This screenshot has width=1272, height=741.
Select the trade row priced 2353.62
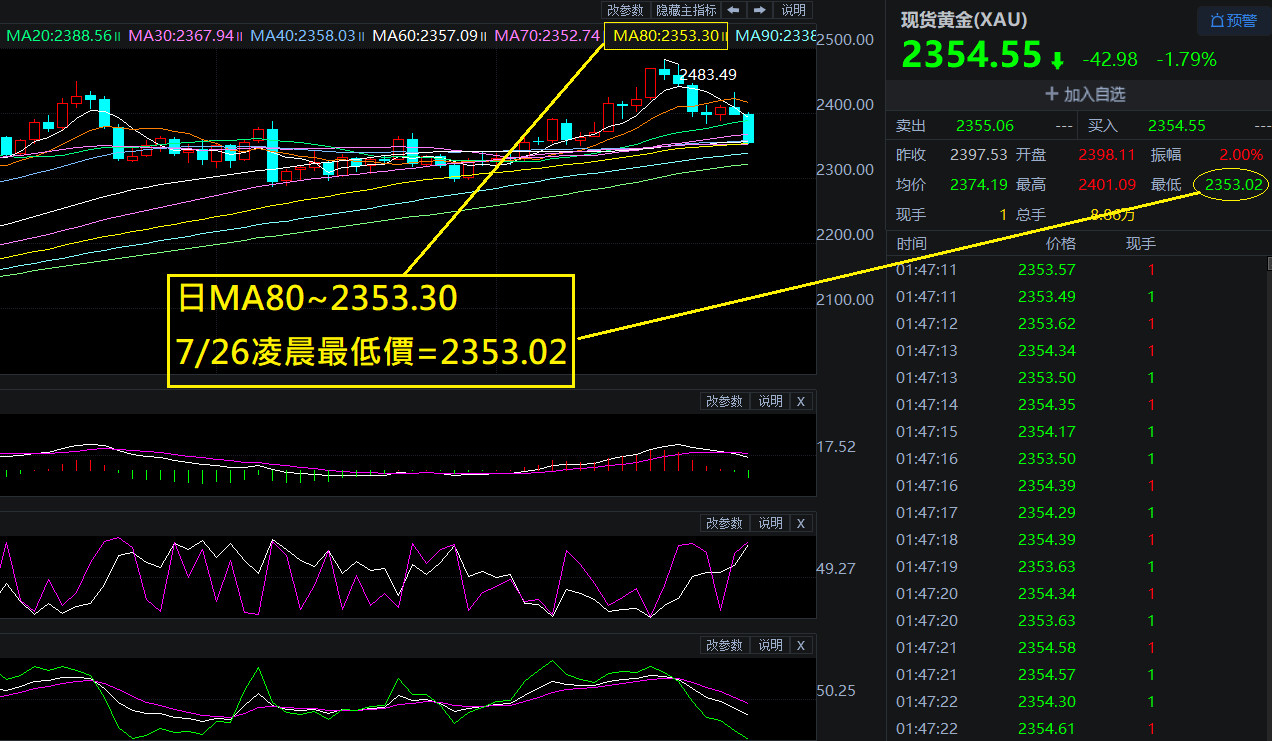pos(1079,324)
